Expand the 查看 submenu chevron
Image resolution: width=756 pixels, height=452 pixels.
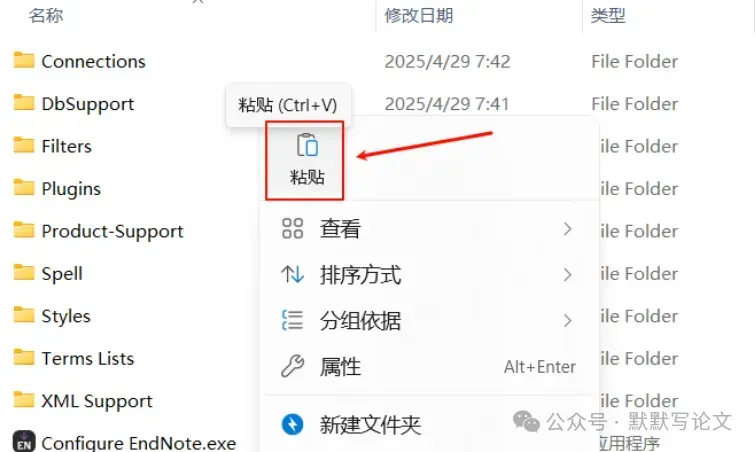pos(567,229)
